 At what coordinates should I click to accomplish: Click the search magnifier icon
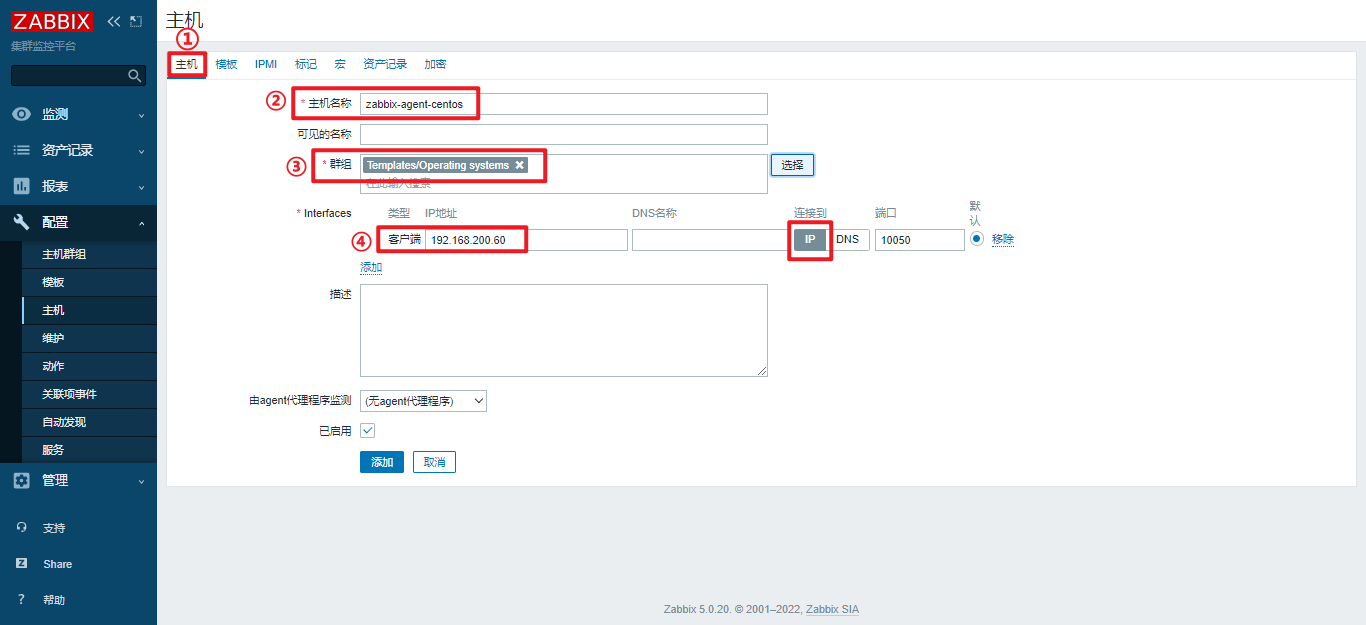pyautogui.click(x=135, y=76)
